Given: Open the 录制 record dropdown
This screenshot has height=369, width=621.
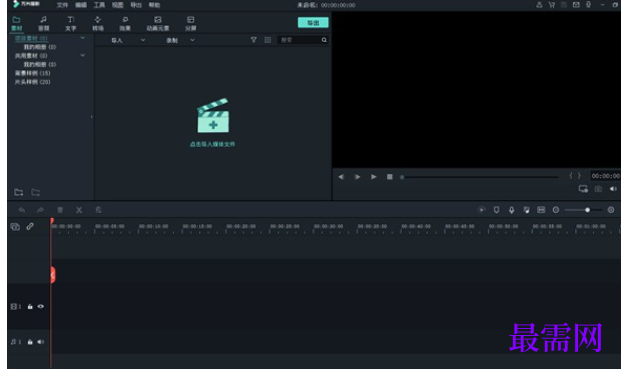Looking at the screenshot, I should click(180, 40).
